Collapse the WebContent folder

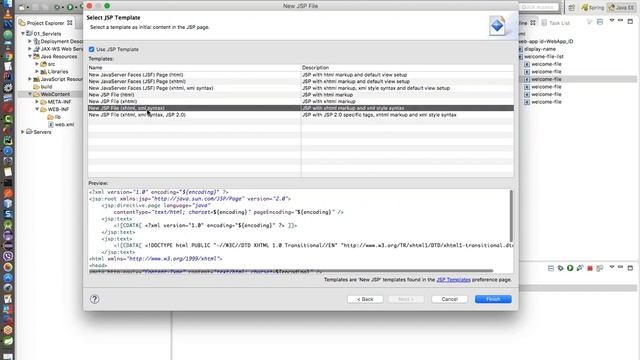coord(30,94)
